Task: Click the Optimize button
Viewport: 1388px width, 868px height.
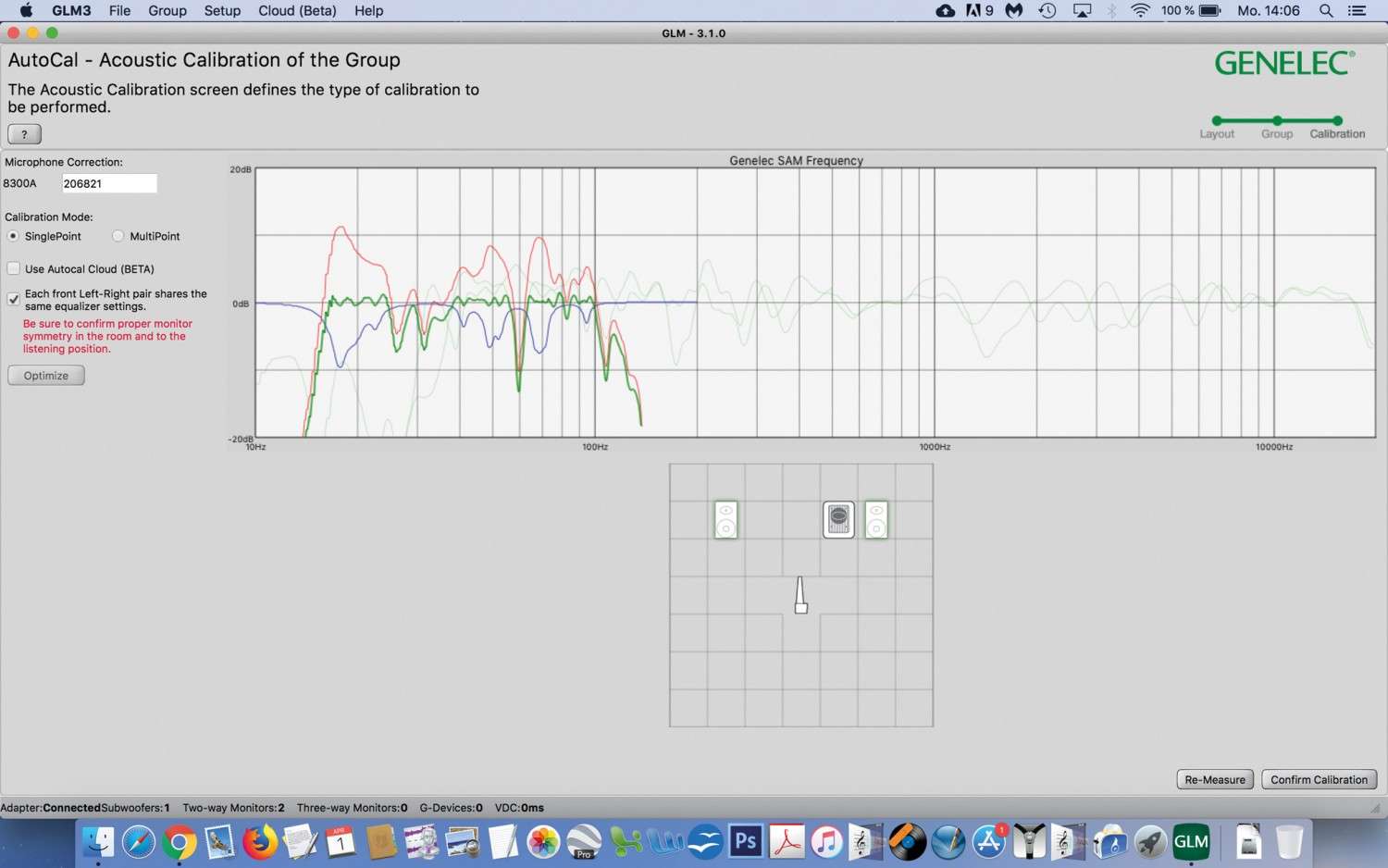Action: 46,375
